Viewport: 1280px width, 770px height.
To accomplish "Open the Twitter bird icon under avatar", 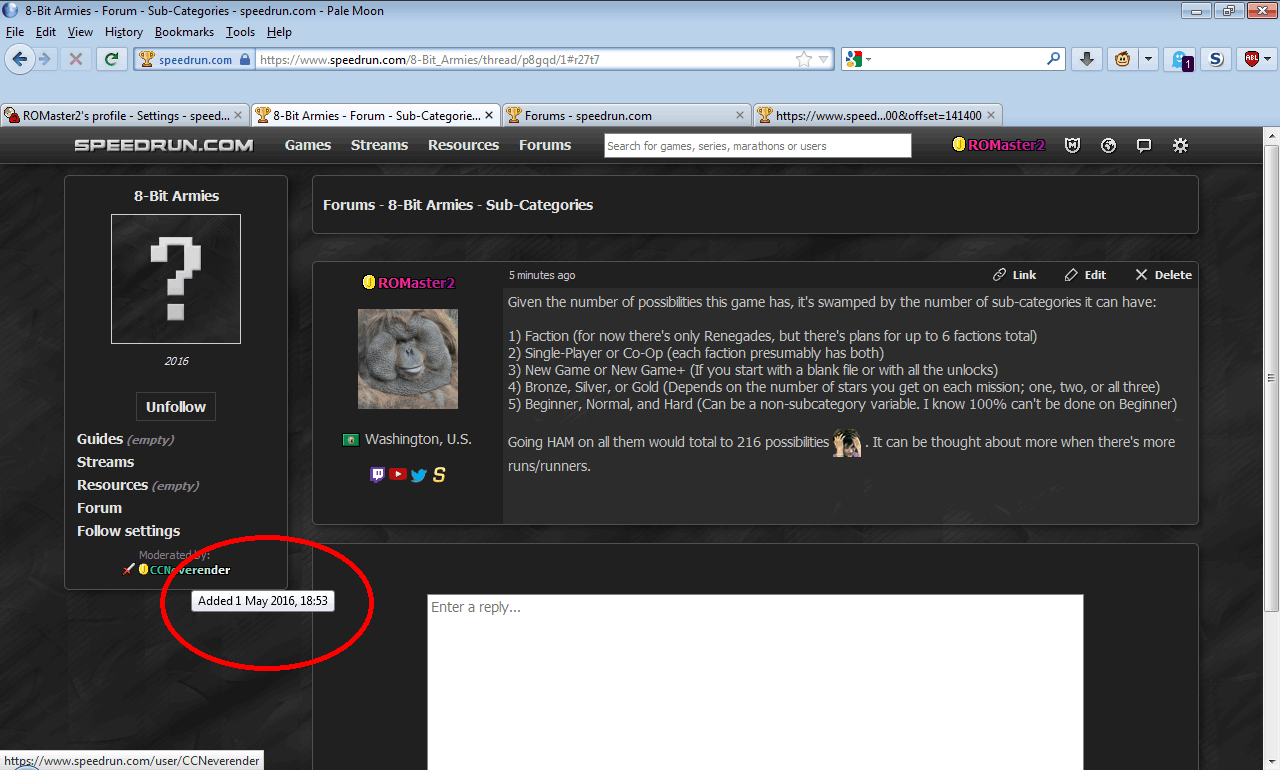I will (418, 475).
